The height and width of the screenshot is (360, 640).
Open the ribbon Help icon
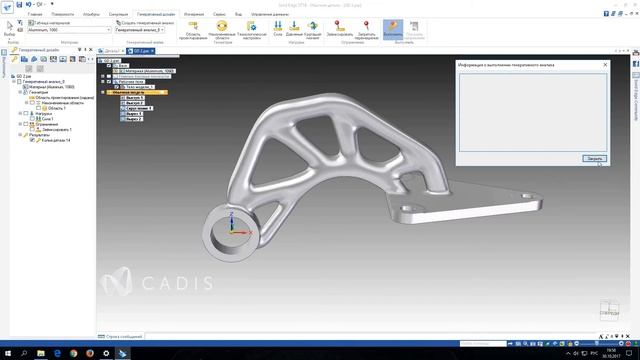pyautogui.click(x=606, y=14)
